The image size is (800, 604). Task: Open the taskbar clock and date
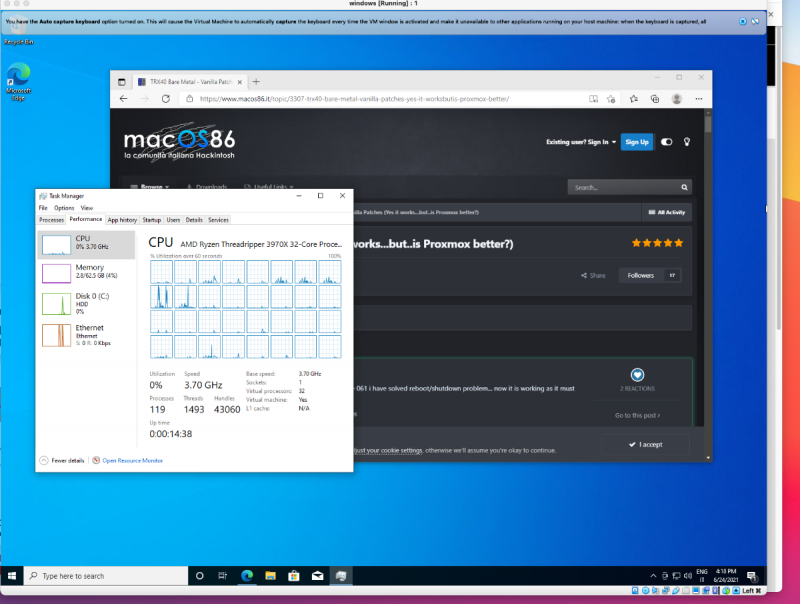(x=726, y=575)
